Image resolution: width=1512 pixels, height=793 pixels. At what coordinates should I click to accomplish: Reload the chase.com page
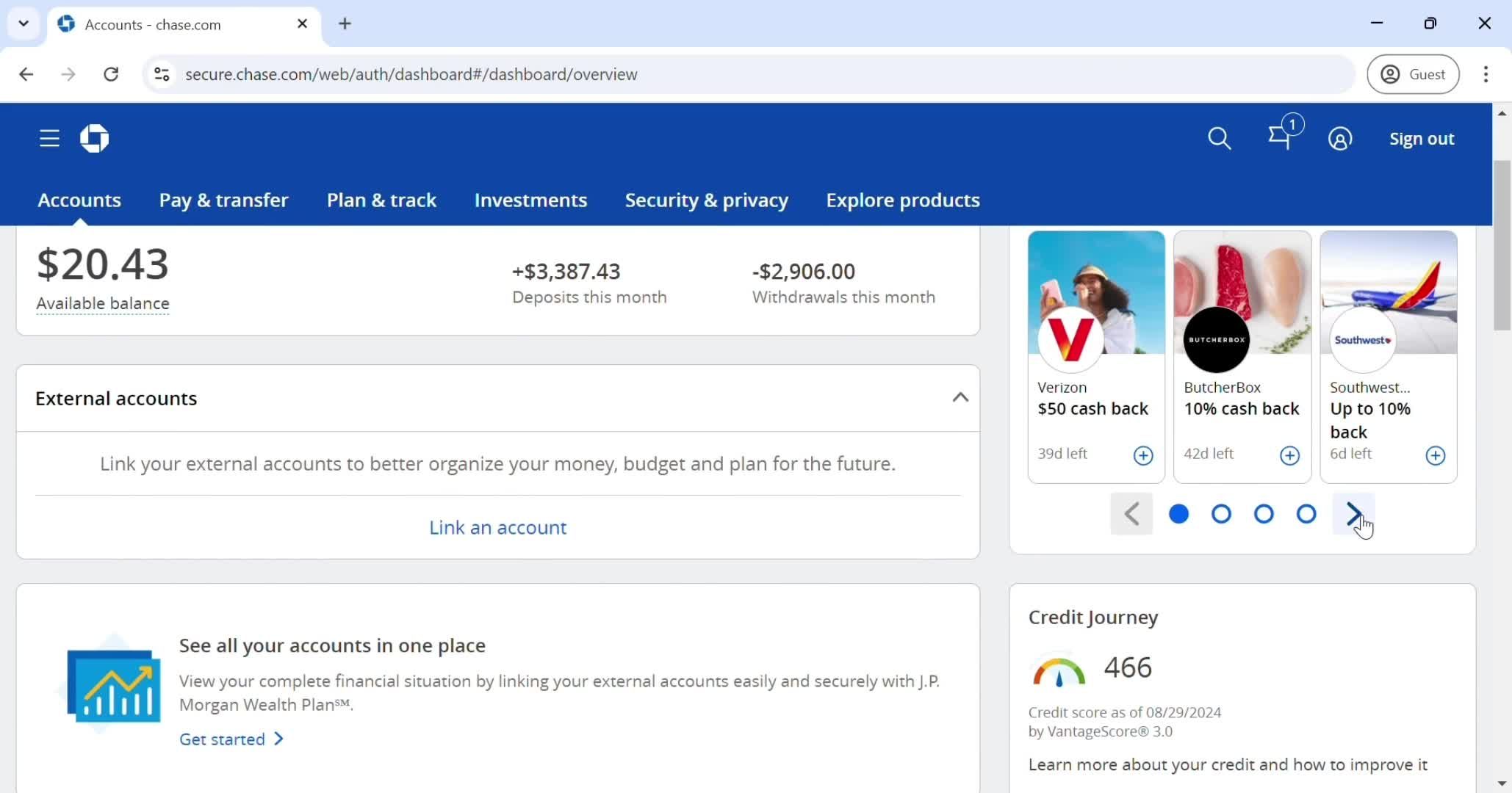pos(112,73)
